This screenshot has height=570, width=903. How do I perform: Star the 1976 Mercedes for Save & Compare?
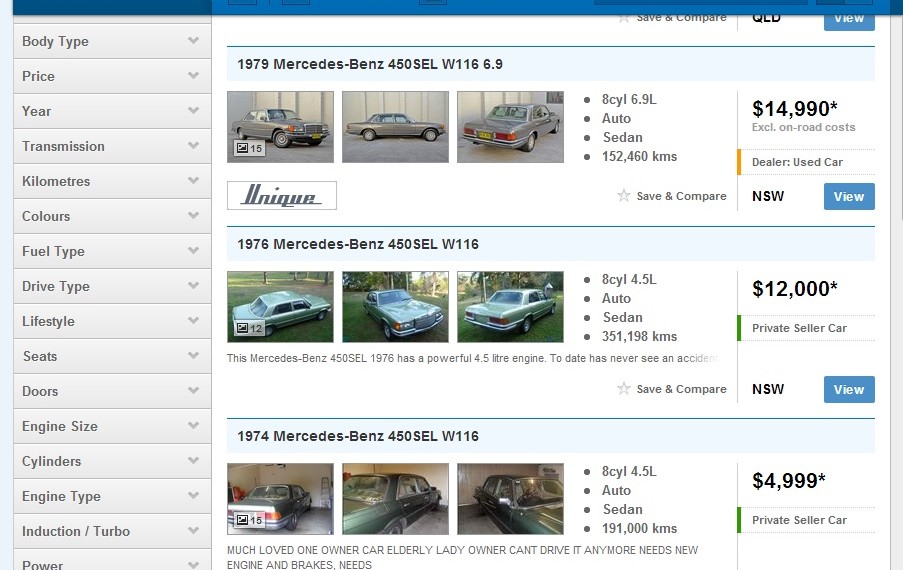(624, 389)
